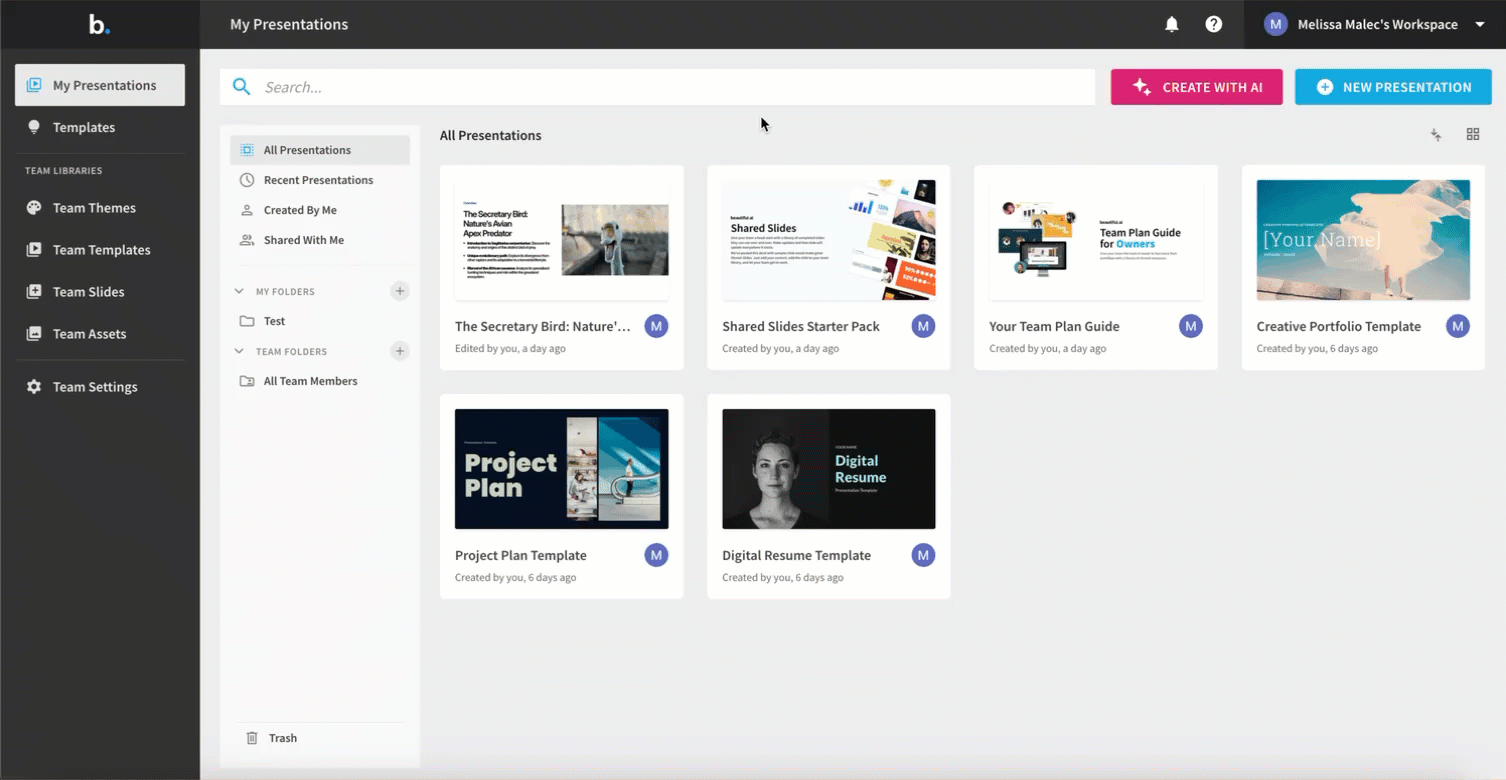The height and width of the screenshot is (780, 1506).
Task: Click the sparkle icon above presentation grid
Action: coord(1436,135)
